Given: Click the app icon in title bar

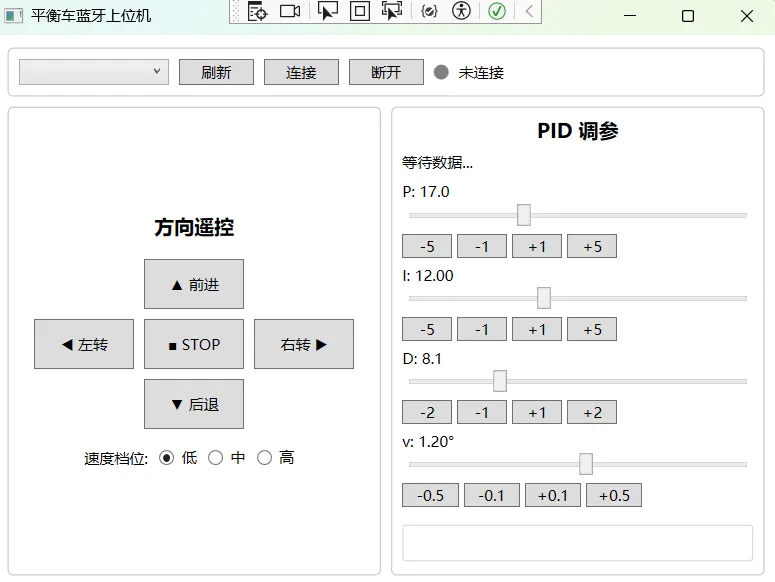Looking at the screenshot, I should tap(13, 16).
